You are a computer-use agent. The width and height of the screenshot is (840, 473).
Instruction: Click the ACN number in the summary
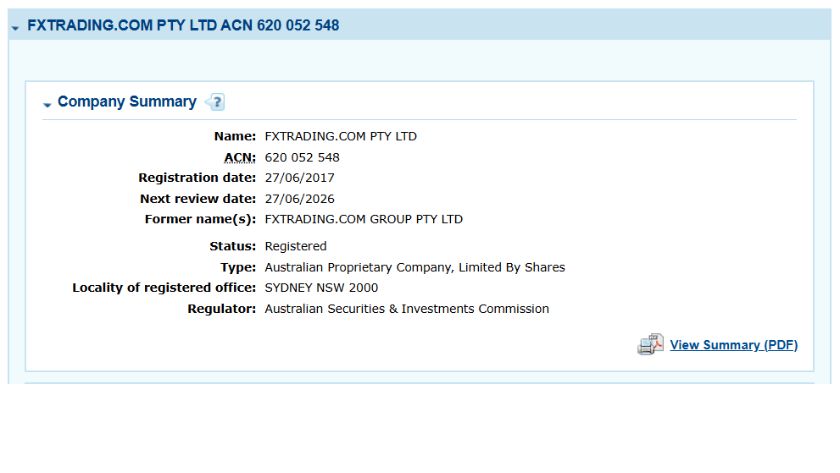302,157
